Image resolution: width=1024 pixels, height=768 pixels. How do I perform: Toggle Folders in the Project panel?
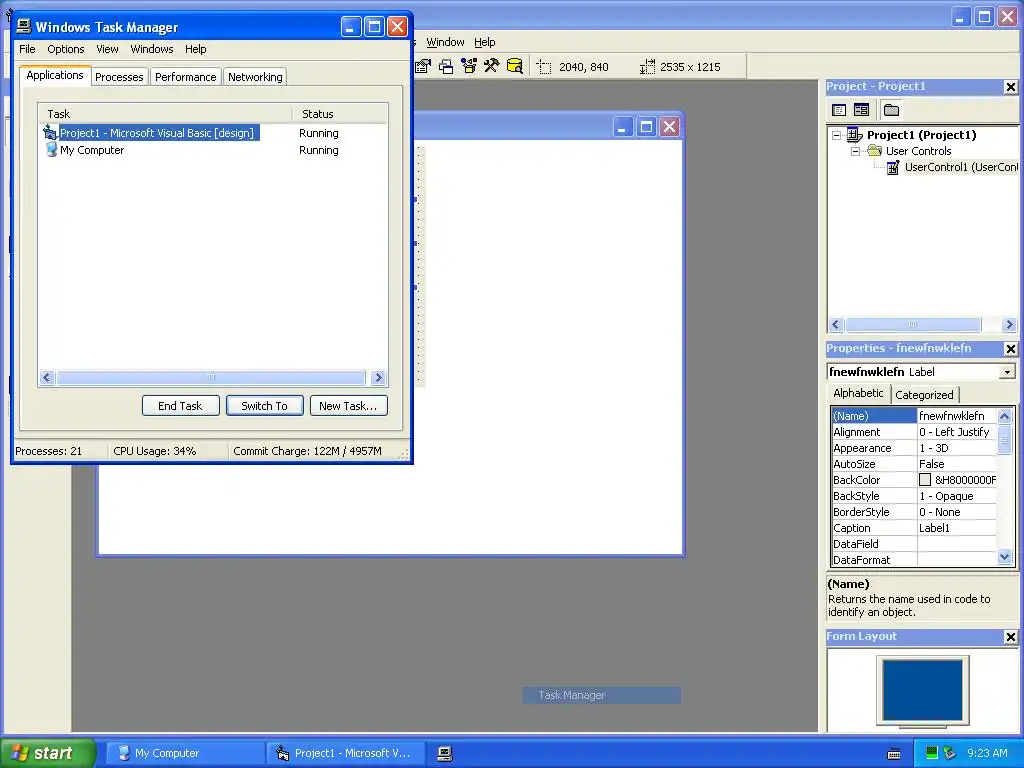[x=891, y=110]
